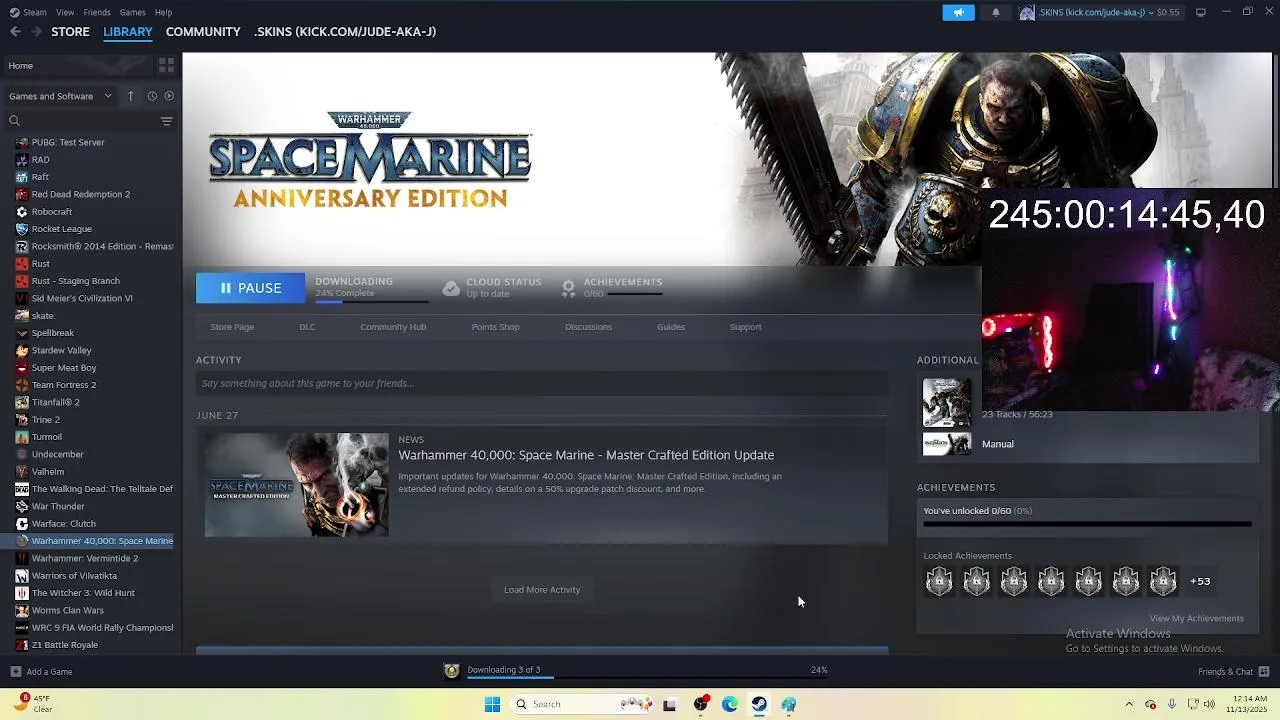Click the download progress bar under DOWNLOADING

372,301
